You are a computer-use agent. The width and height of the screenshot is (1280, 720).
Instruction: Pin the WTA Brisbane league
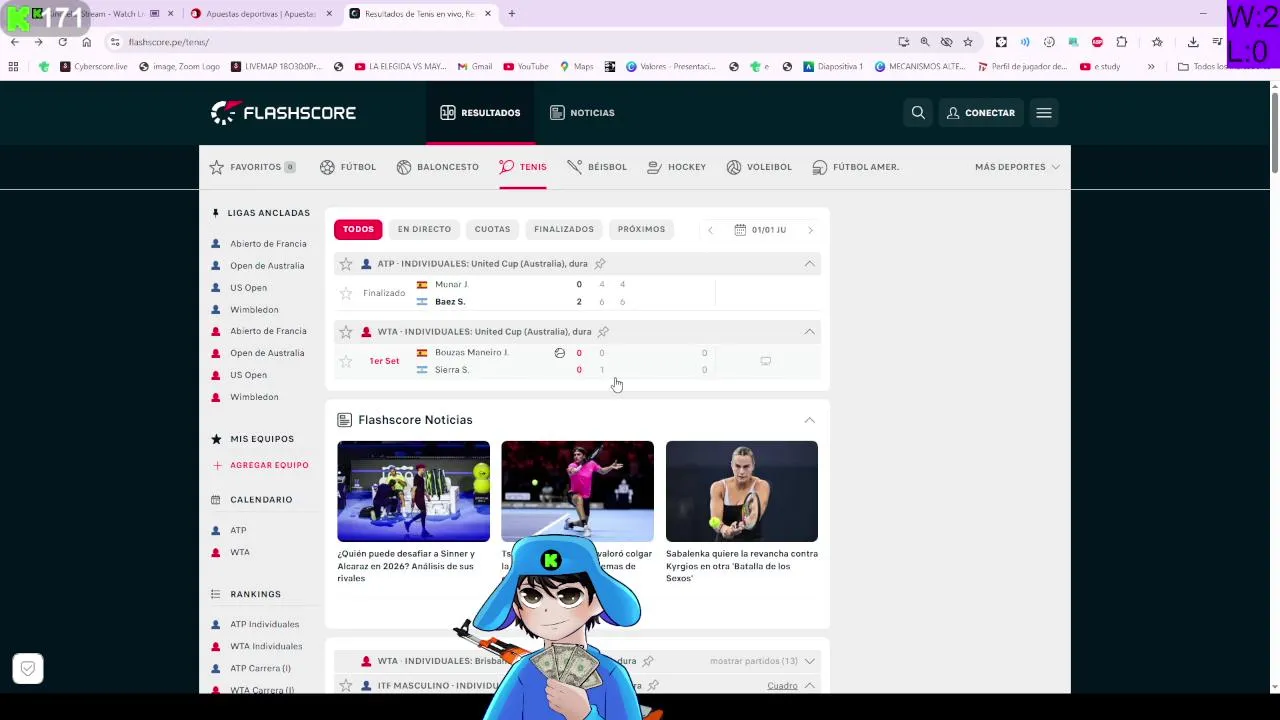[648, 661]
